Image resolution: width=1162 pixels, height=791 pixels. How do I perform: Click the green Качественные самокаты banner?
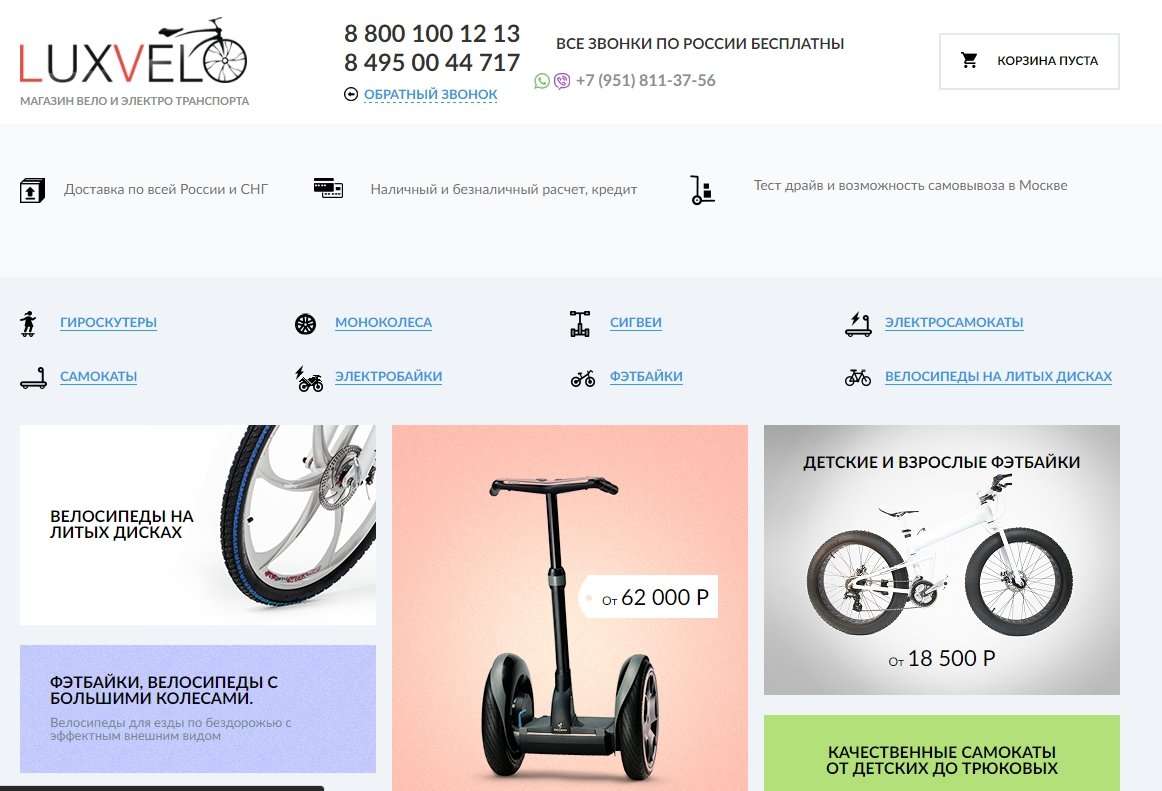tap(942, 753)
